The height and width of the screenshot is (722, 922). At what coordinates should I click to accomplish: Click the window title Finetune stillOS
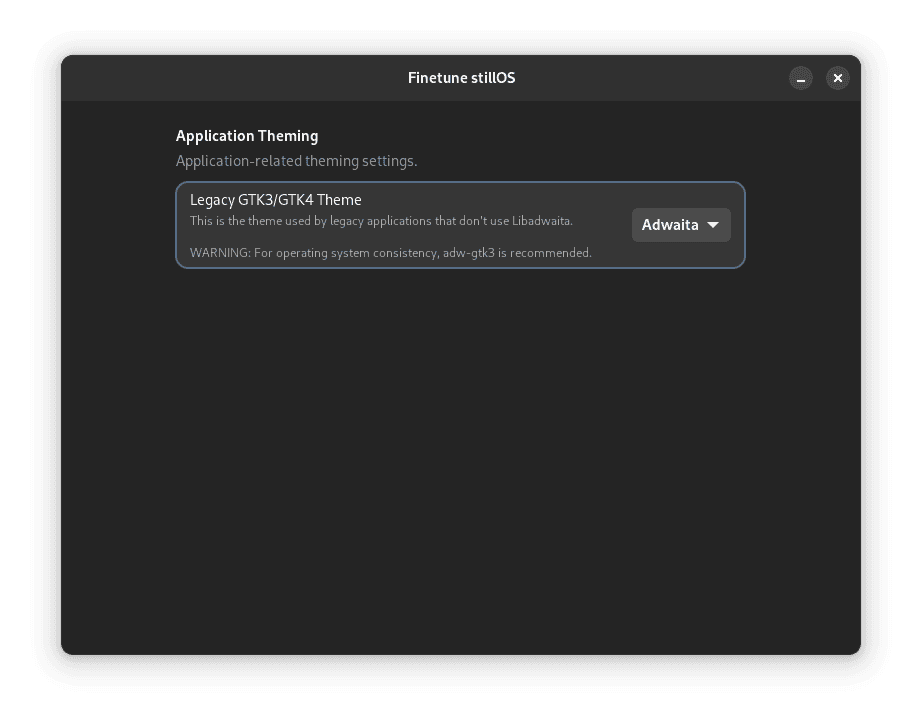[461, 78]
